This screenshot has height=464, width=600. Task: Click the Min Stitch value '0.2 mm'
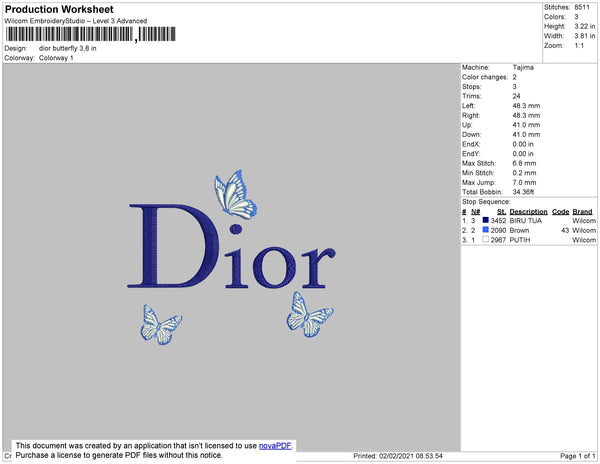(524, 173)
